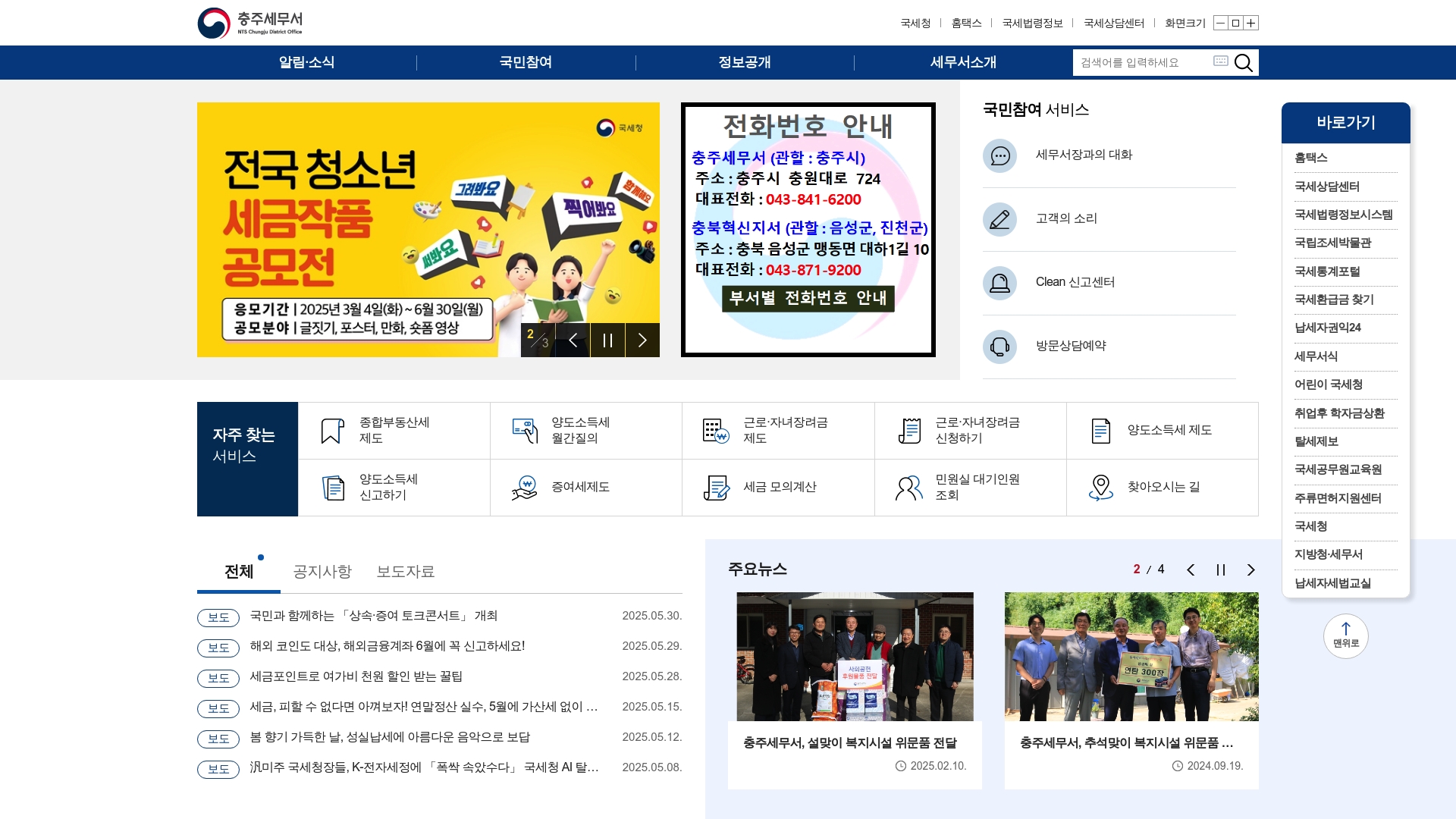This screenshot has width=1456, height=819.
Task: Show previous 주요뉴스 item
Action: (x=1191, y=570)
